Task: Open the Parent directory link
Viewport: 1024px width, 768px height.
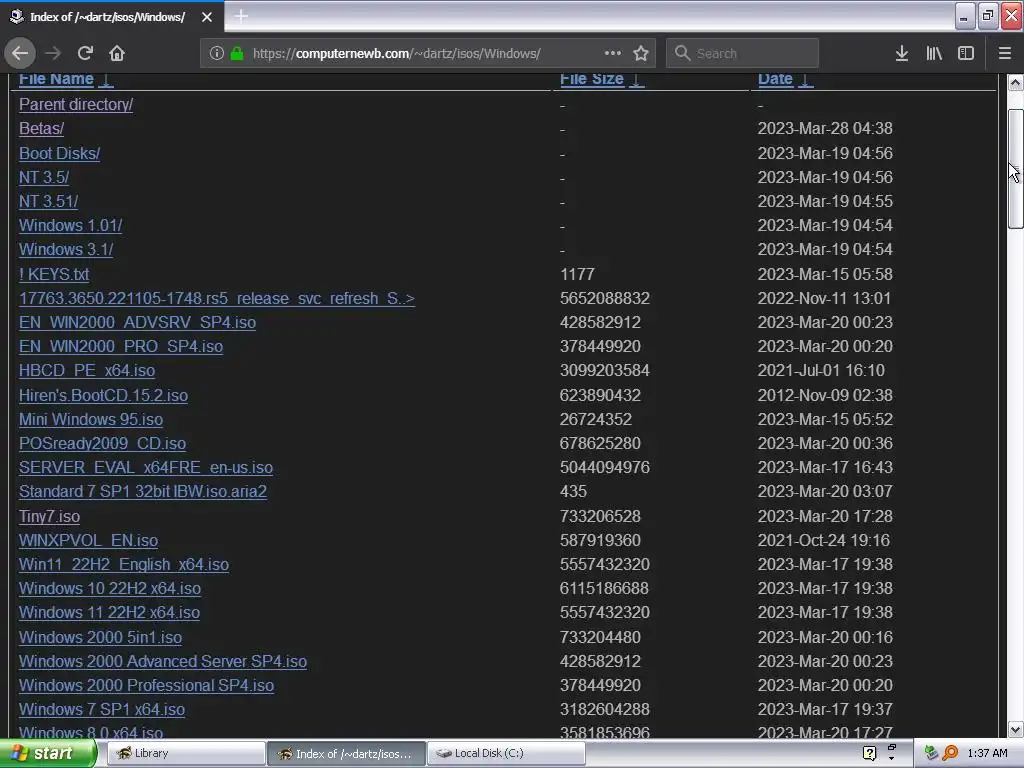Action: coord(76,104)
